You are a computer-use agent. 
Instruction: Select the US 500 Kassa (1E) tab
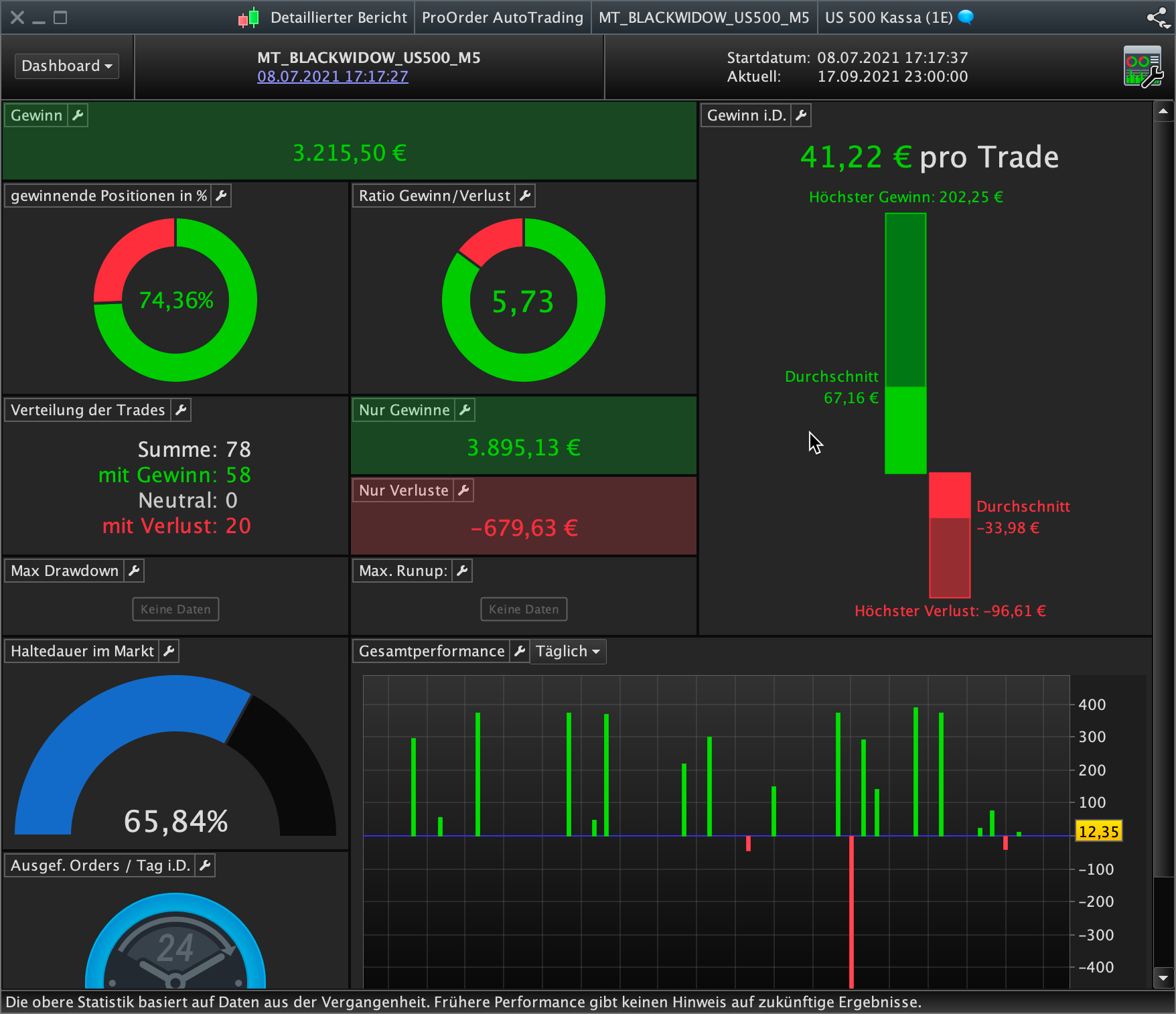coord(889,17)
